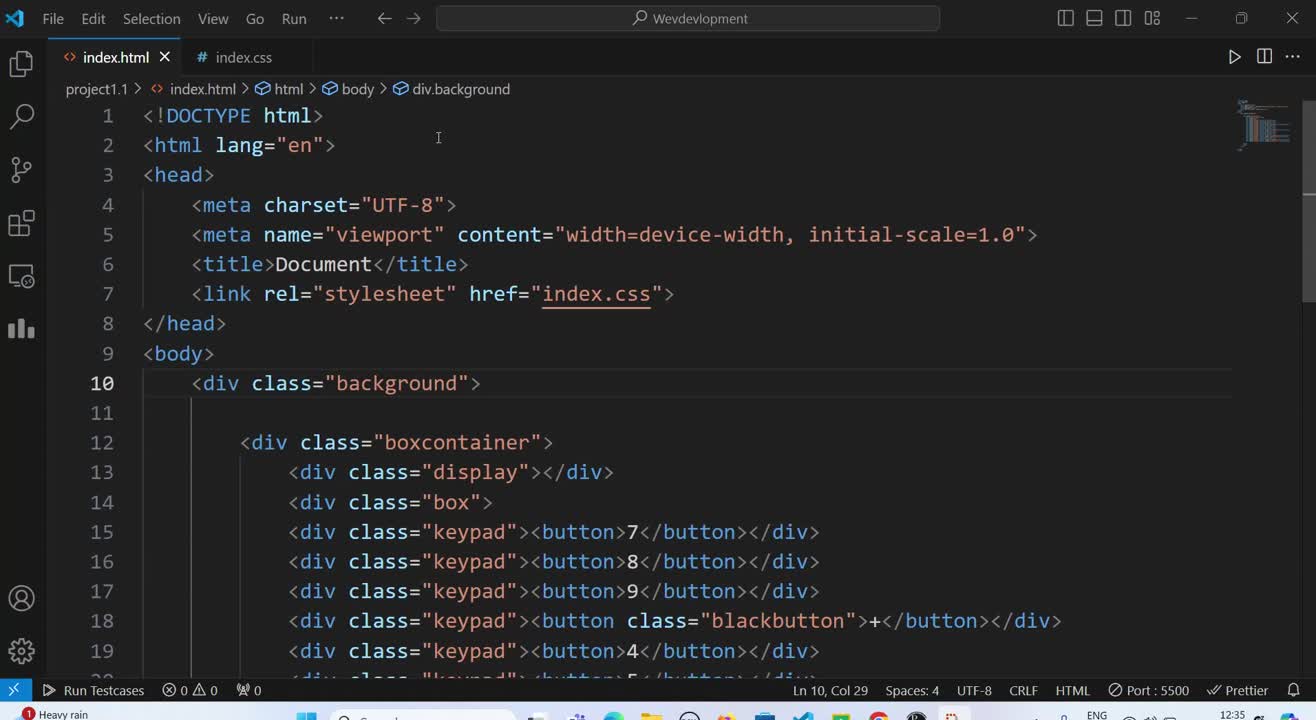The height and width of the screenshot is (720, 1316).
Task: Change language mode via HTML
Action: click(1072, 690)
